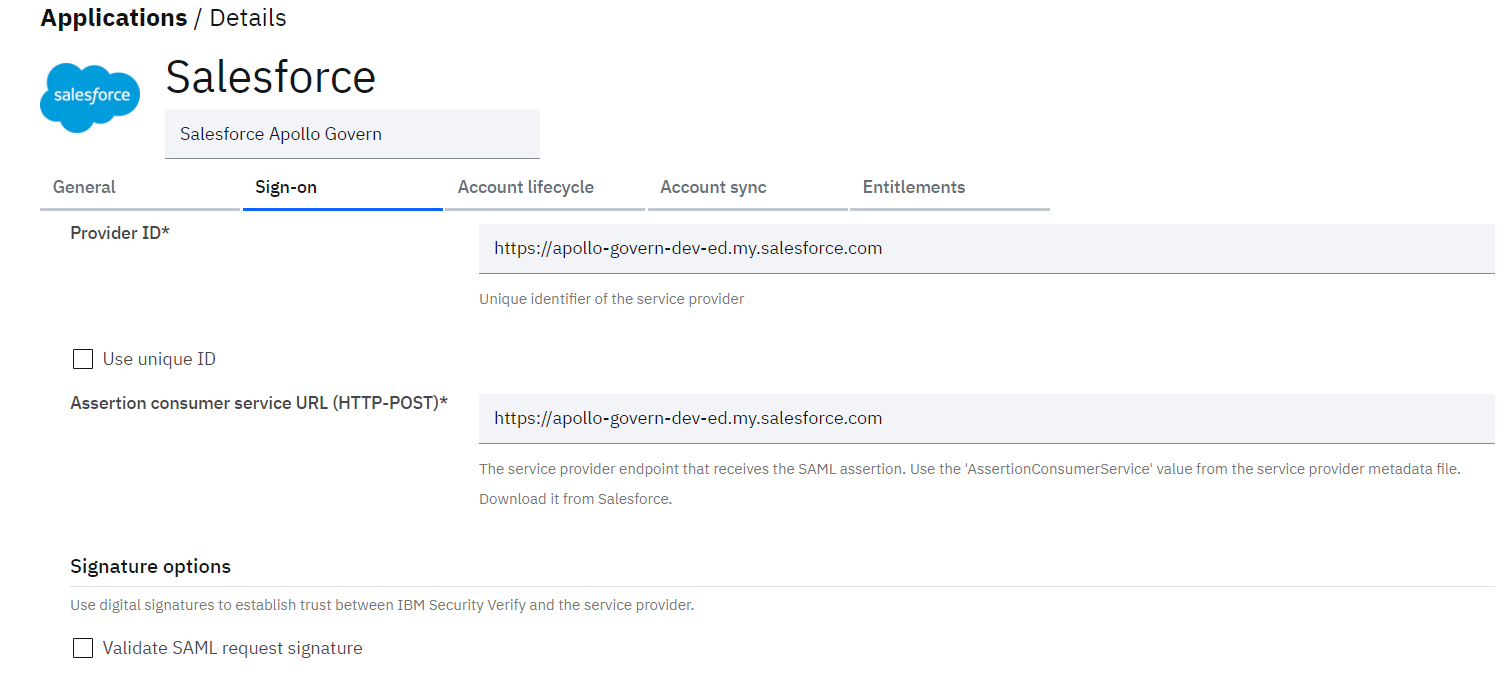Focus the Assertion consumer service URL field
Screen dimensions: 1507x686
click(x=987, y=418)
